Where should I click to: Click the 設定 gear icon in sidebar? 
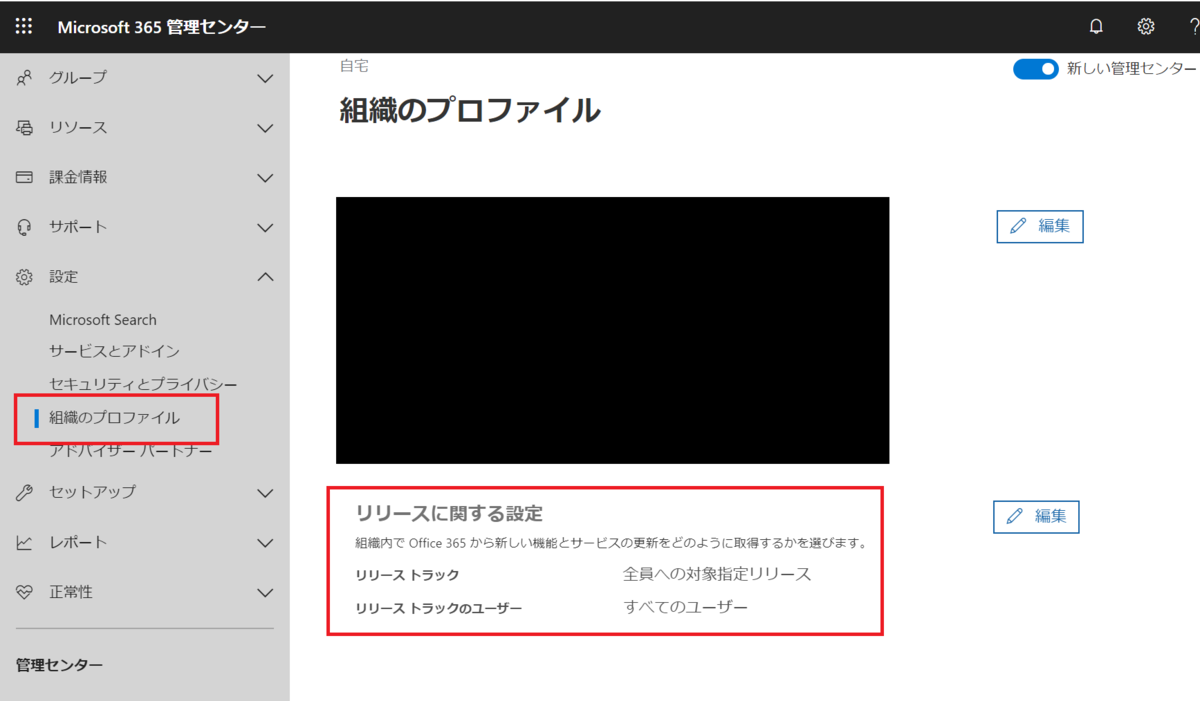pyautogui.click(x=25, y=277)
